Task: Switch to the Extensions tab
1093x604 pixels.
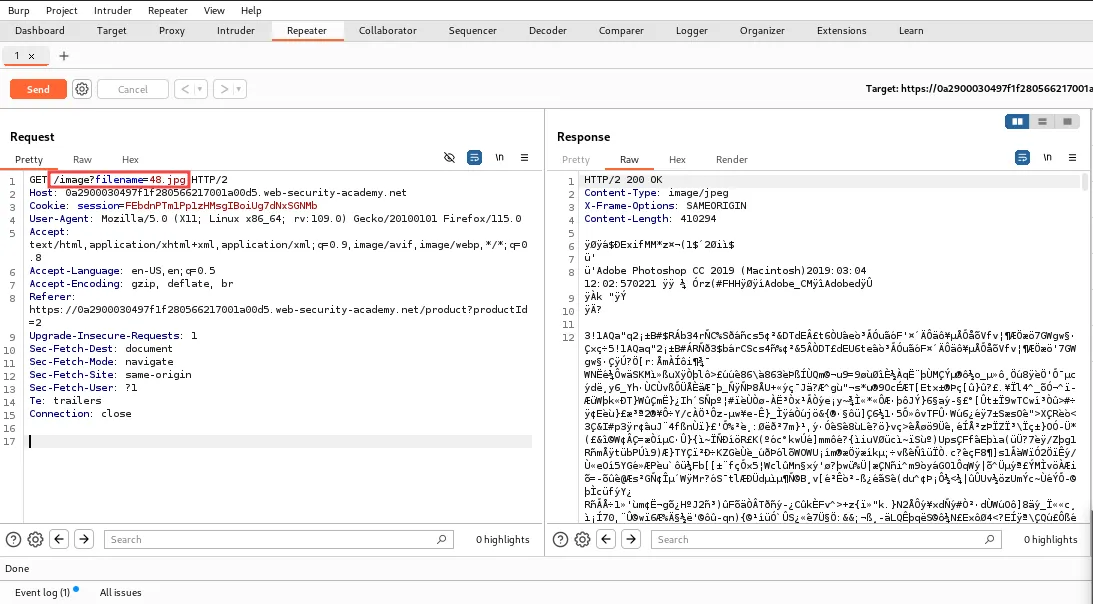Action: [841, 31]
